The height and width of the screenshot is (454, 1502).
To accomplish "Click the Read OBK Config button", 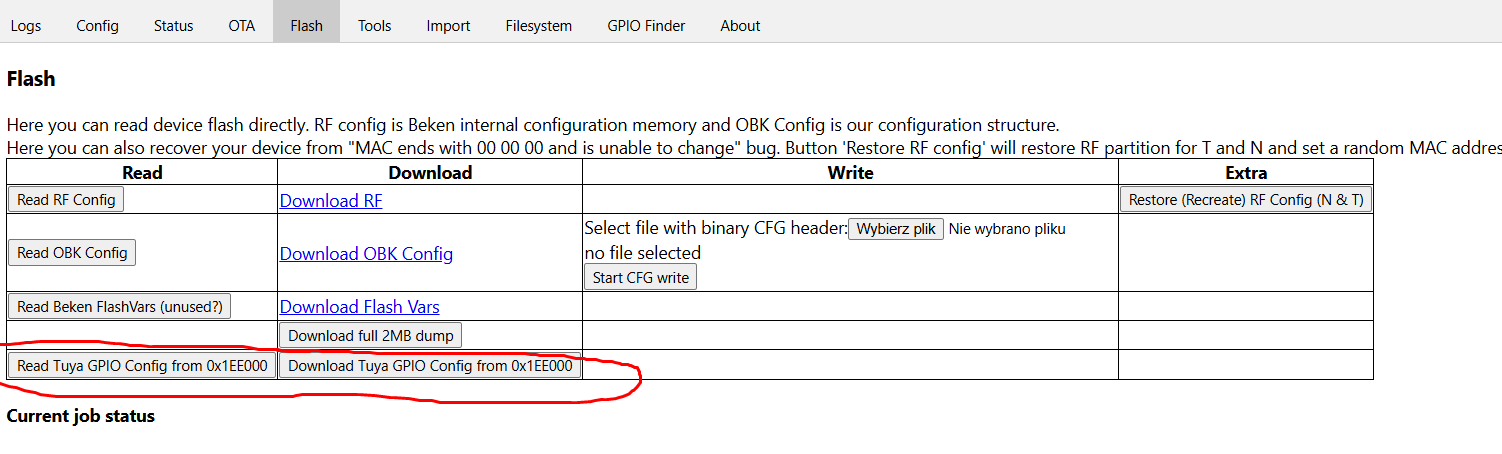I will [72, 252].
